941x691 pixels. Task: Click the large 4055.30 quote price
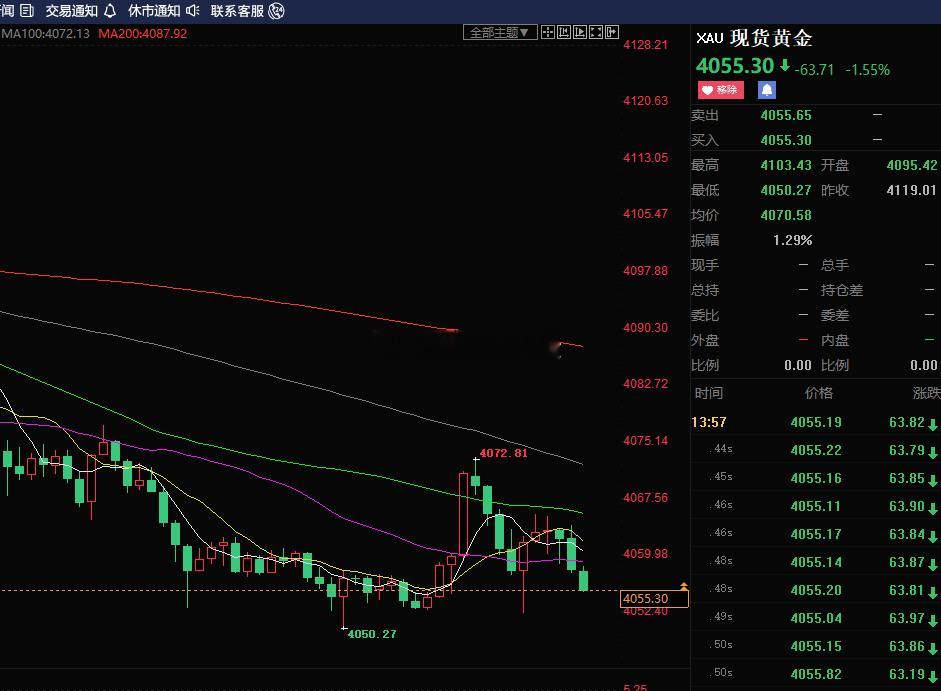pos(735,66)
